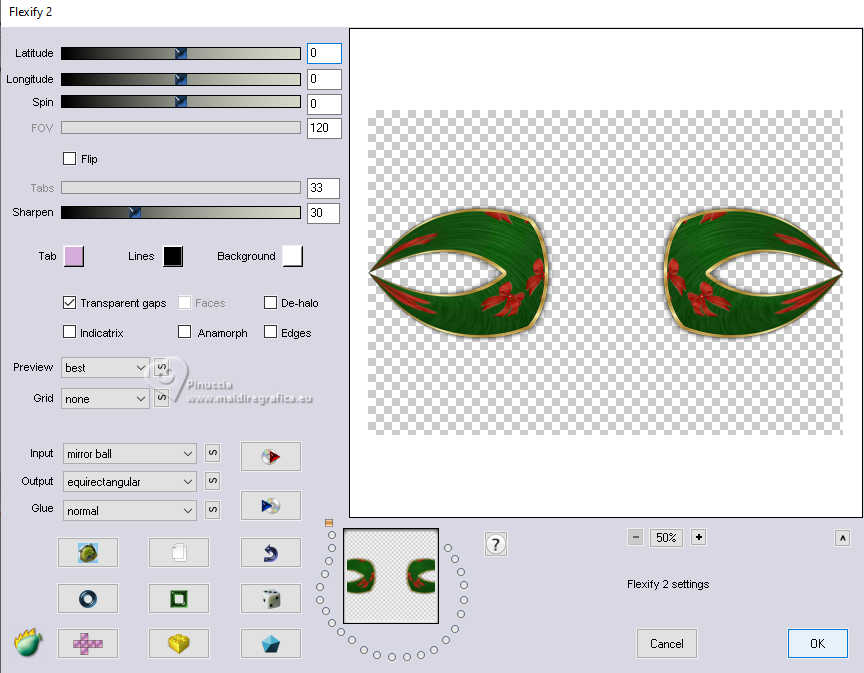Click the Latitude value field
864x673 pixels.
pos(324,53)
